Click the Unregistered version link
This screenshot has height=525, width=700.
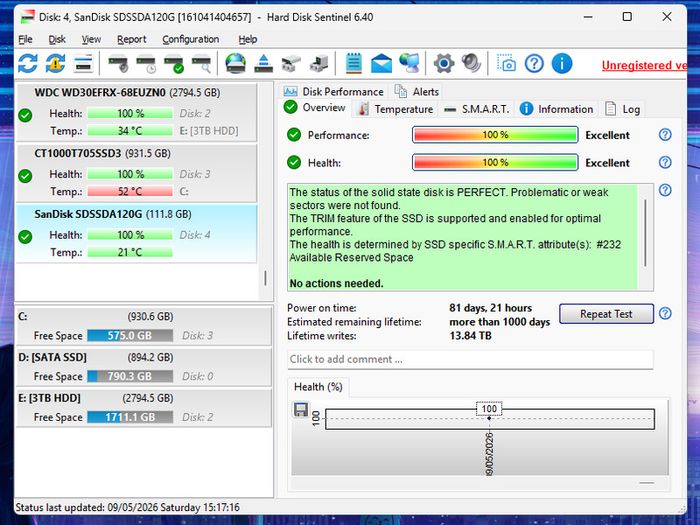pyautogui.click(x=644, y=65)
